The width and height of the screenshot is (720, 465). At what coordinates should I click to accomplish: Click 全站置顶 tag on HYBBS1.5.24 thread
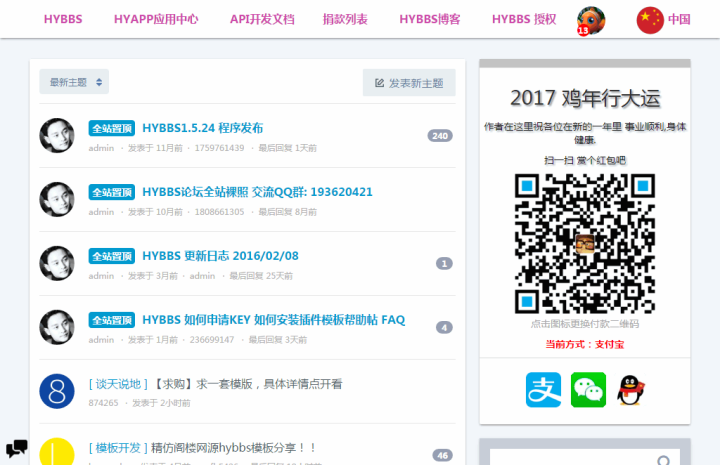(x=112, y=128)
